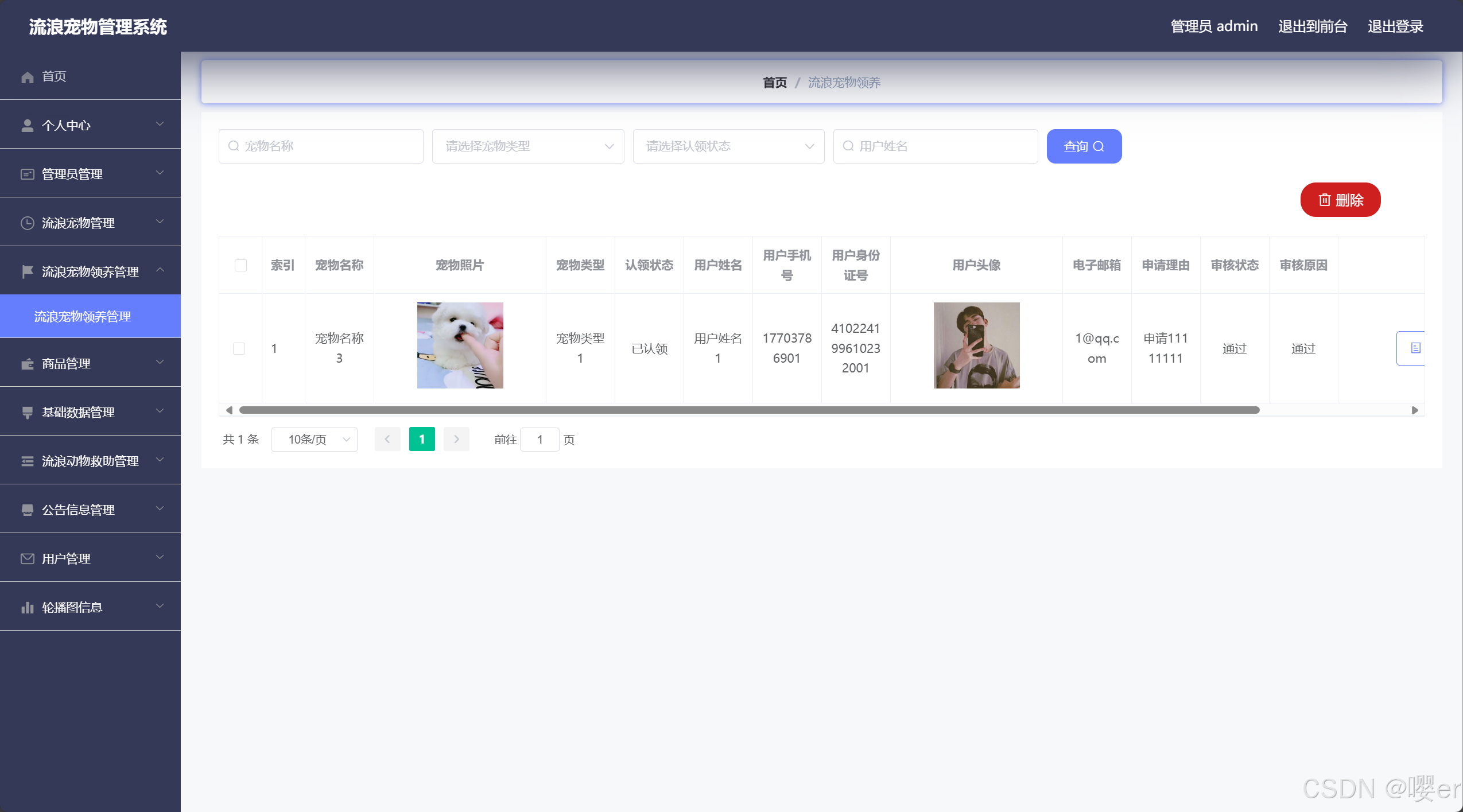This screenshot has width=1463, height=812.
Task: Open 管理员管理 via its card icon
Action: click(x=27, y=174)
